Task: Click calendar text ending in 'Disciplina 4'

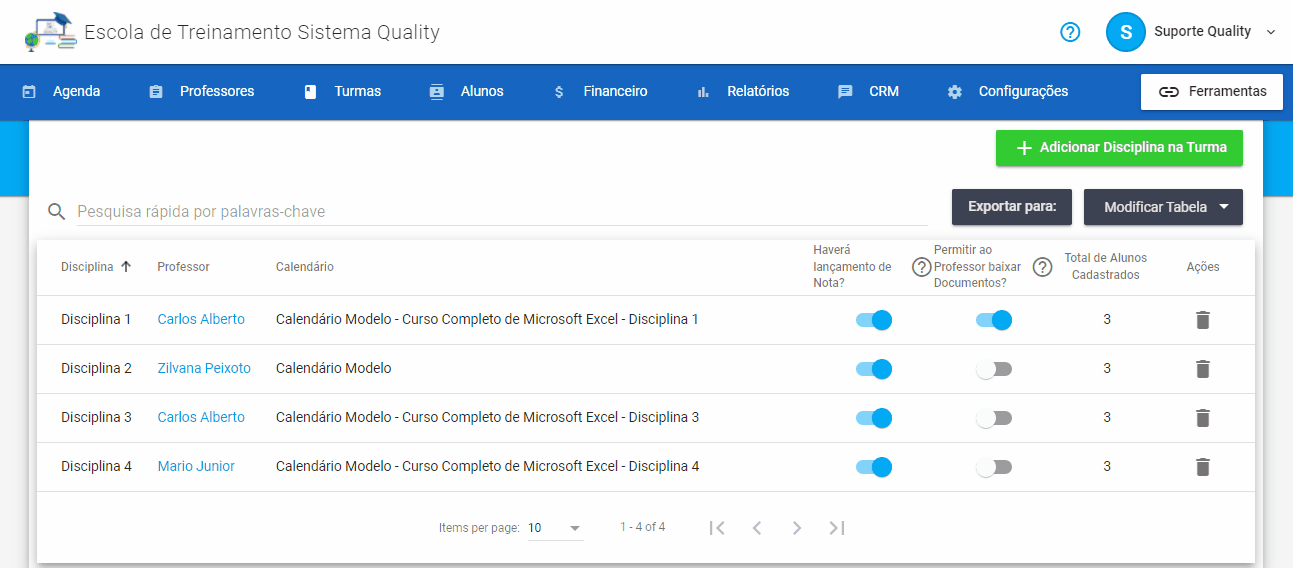Action: pyautogui.click(x=487, y=466)
